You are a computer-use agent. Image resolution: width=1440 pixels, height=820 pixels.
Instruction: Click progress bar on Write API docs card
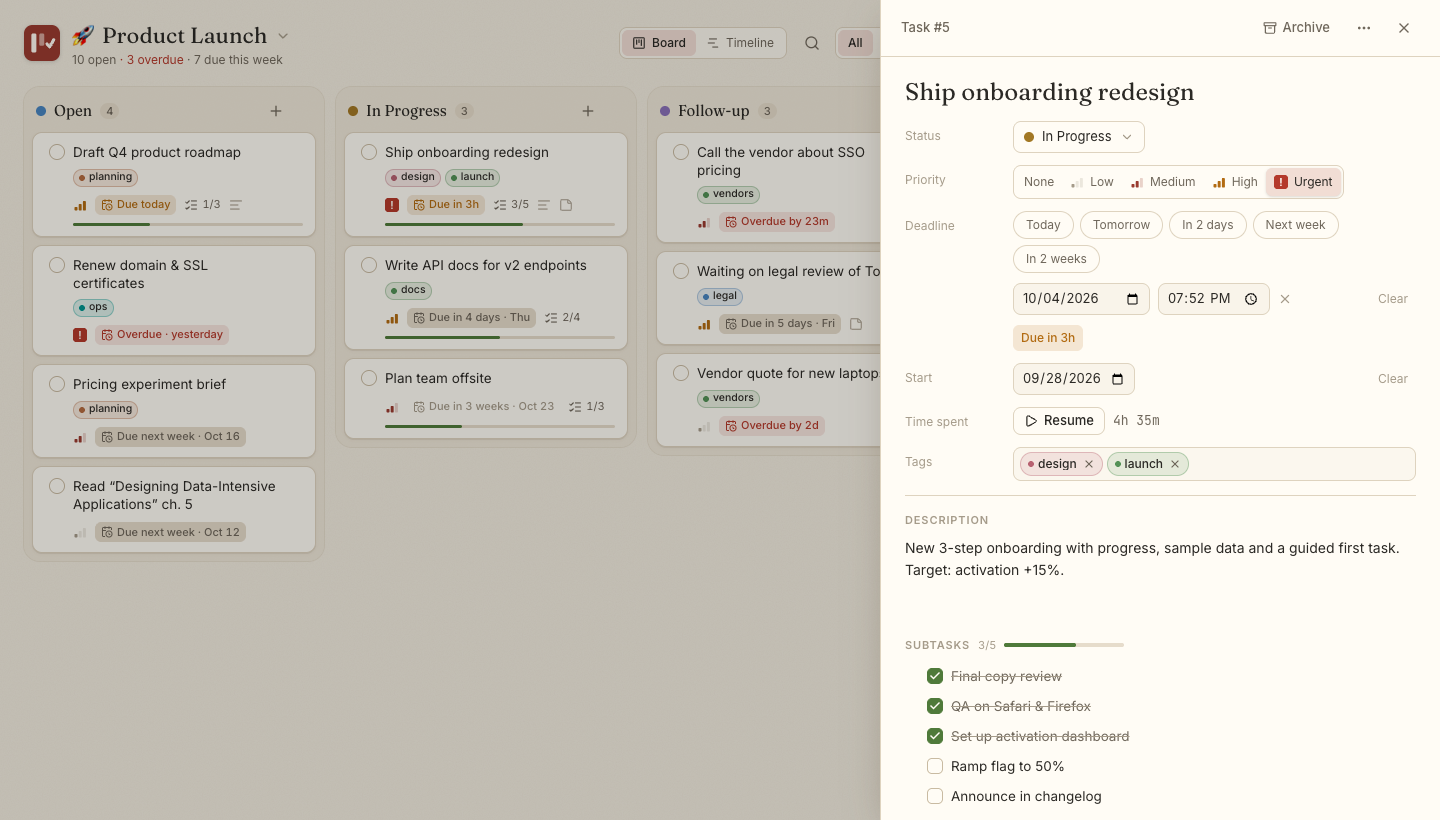[500, 337]
